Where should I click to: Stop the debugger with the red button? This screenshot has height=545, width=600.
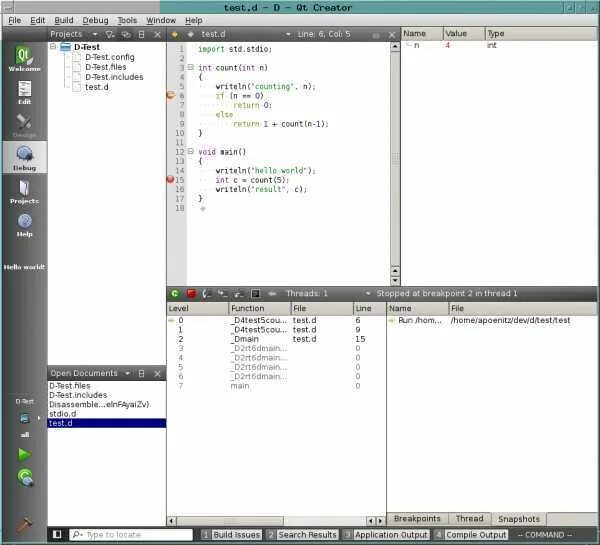191,294
